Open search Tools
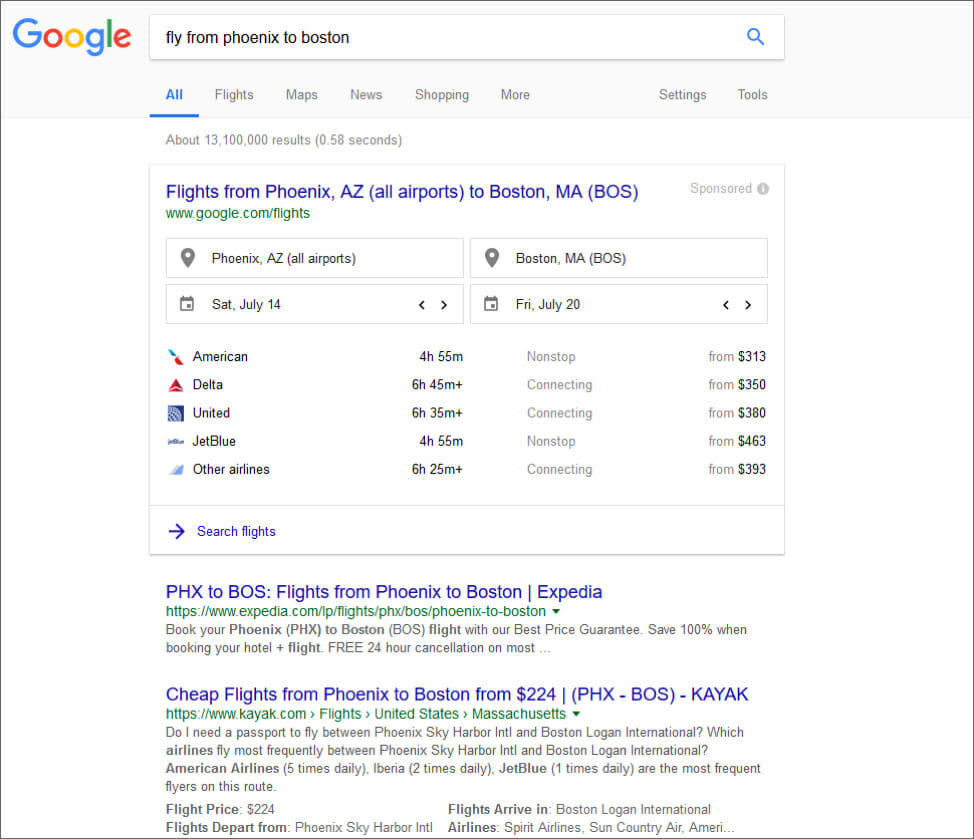974x839 pixels. point(752,94)
